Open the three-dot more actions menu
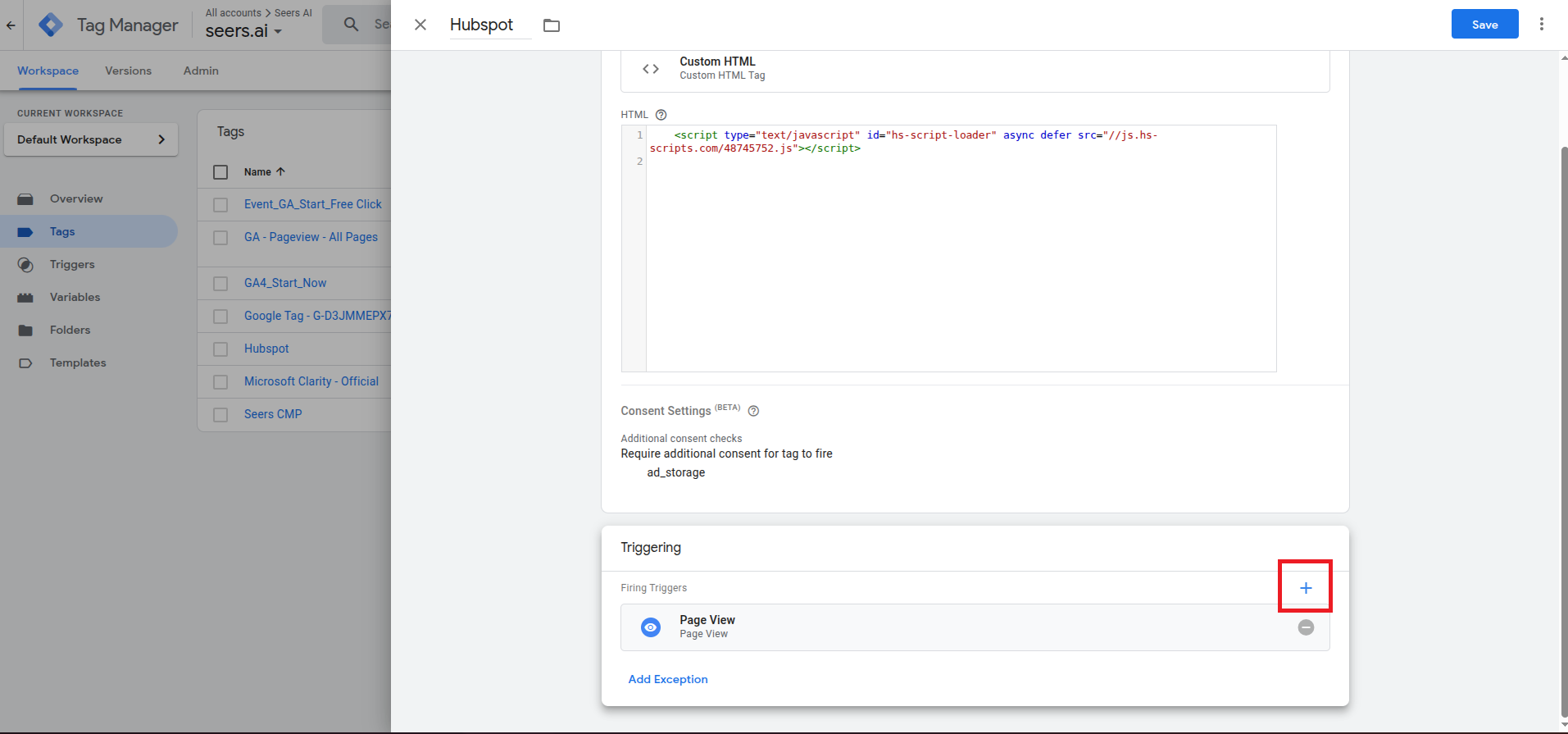 pos(1541,25)
